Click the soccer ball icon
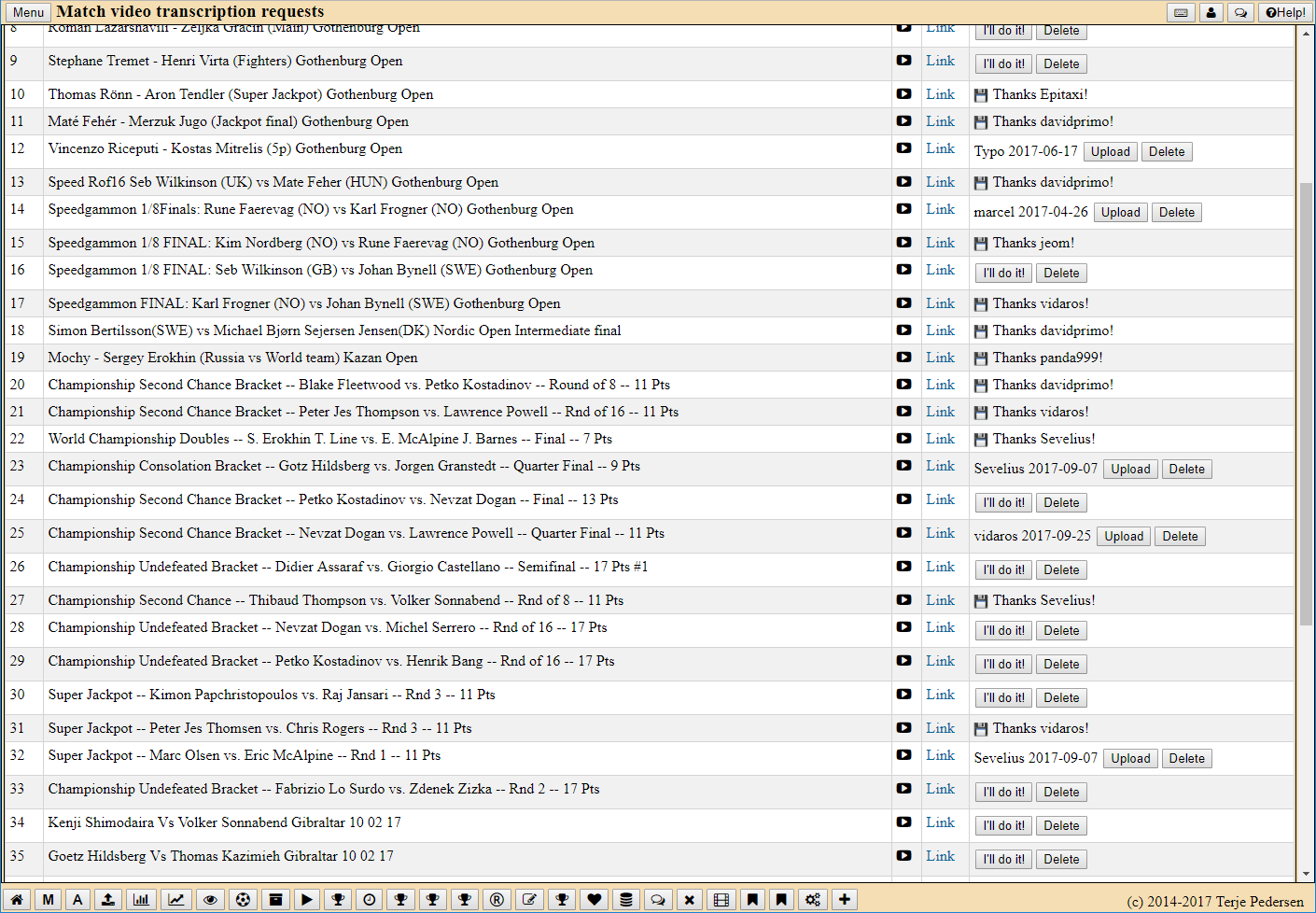The height and width of the screenshot is (913, 1316). click(243, 900)
